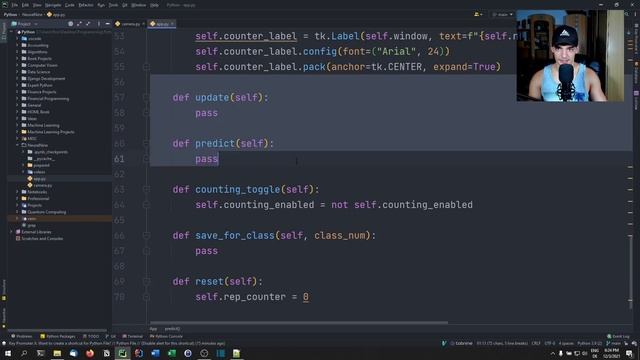Open 4 spaces indent settings

566,343
